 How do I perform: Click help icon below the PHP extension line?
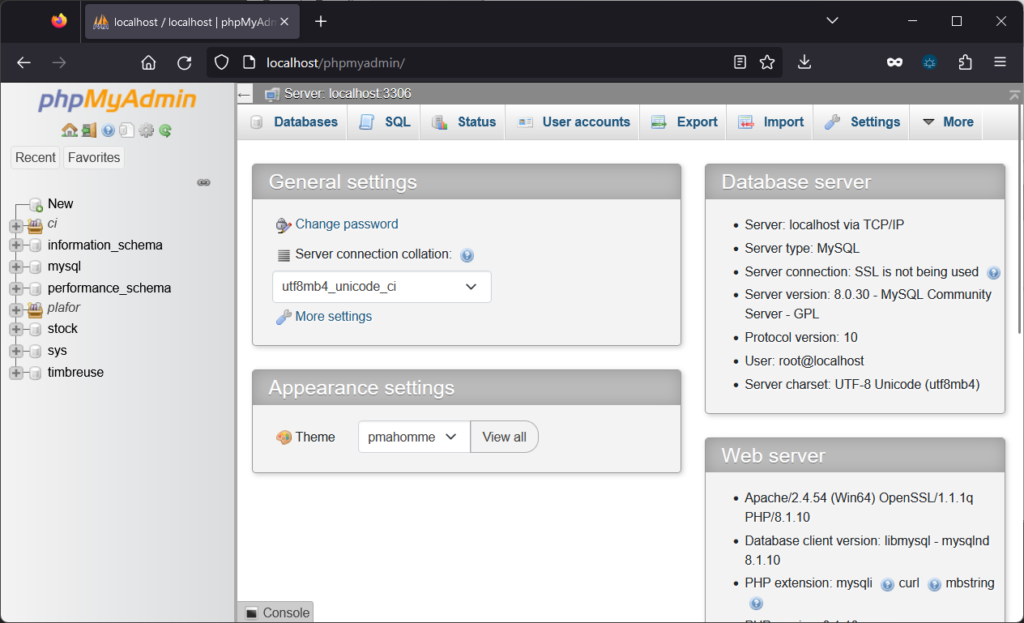(x=756, y=603)
